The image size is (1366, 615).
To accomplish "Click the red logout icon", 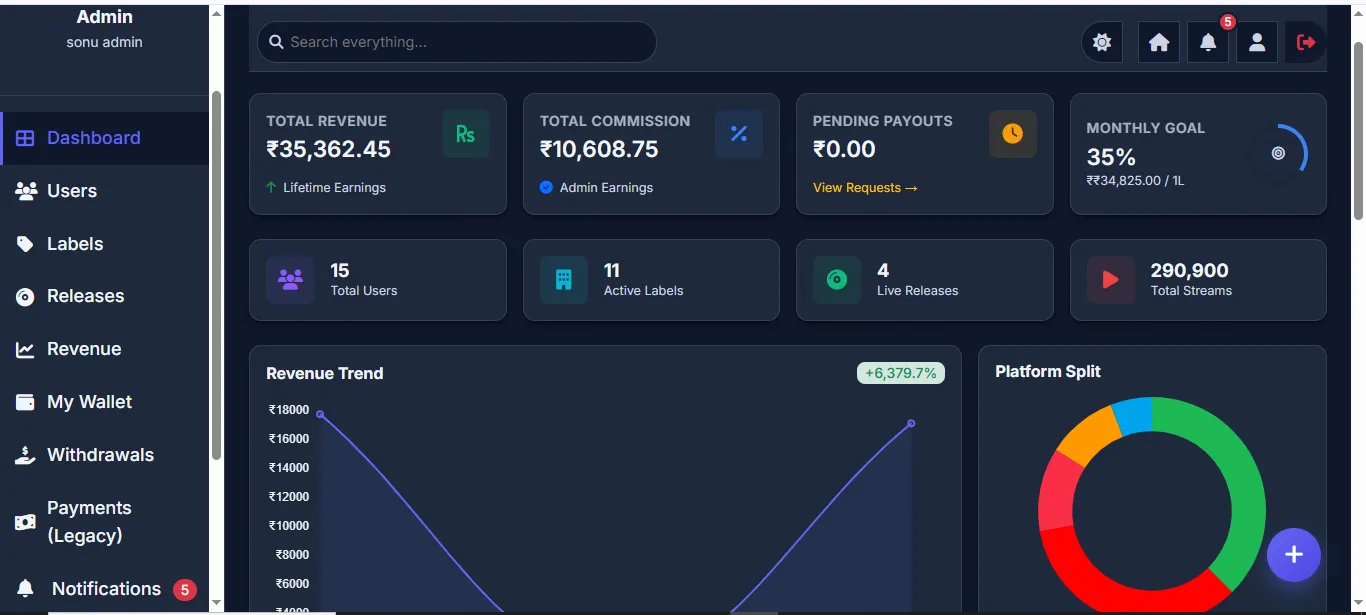I will (x=1305, y=42).
